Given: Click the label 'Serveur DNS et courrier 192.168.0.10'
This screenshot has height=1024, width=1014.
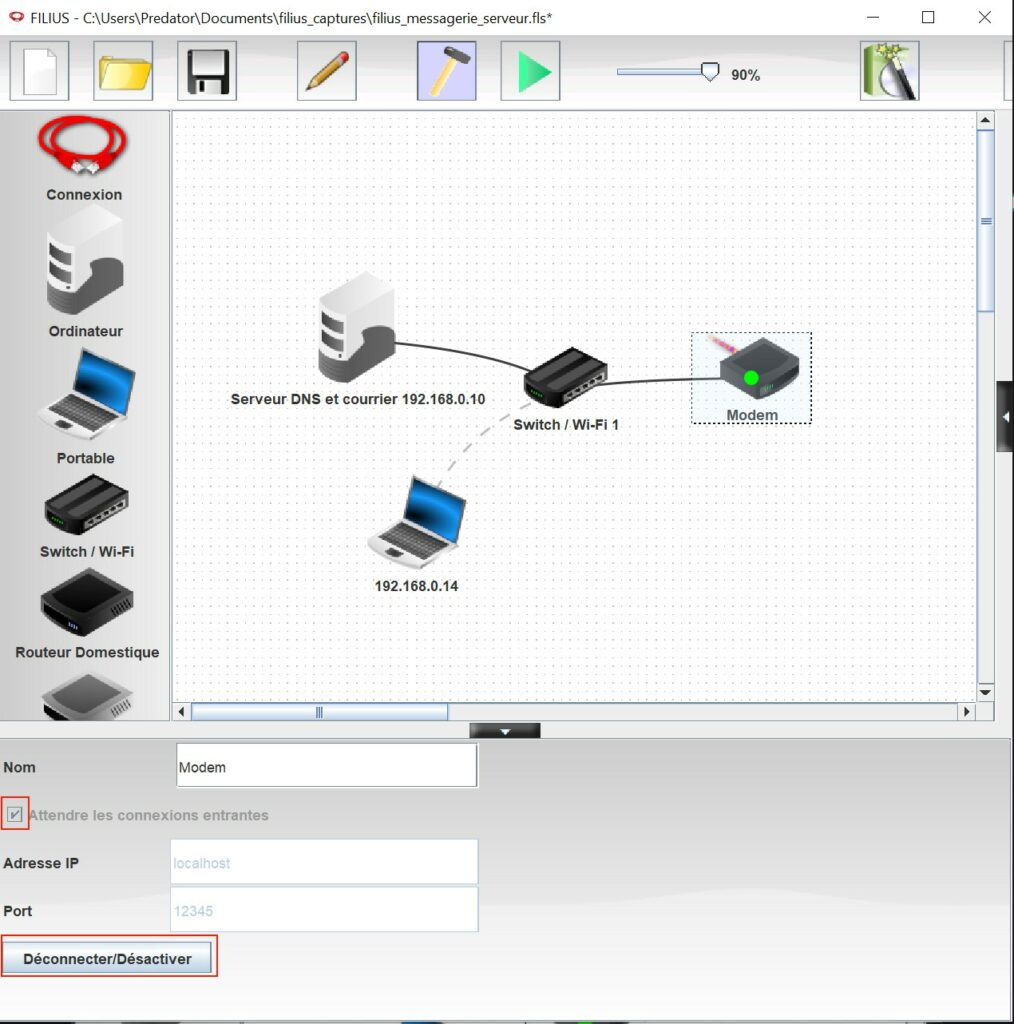Looking at the screenshot, I should point(358,399).
